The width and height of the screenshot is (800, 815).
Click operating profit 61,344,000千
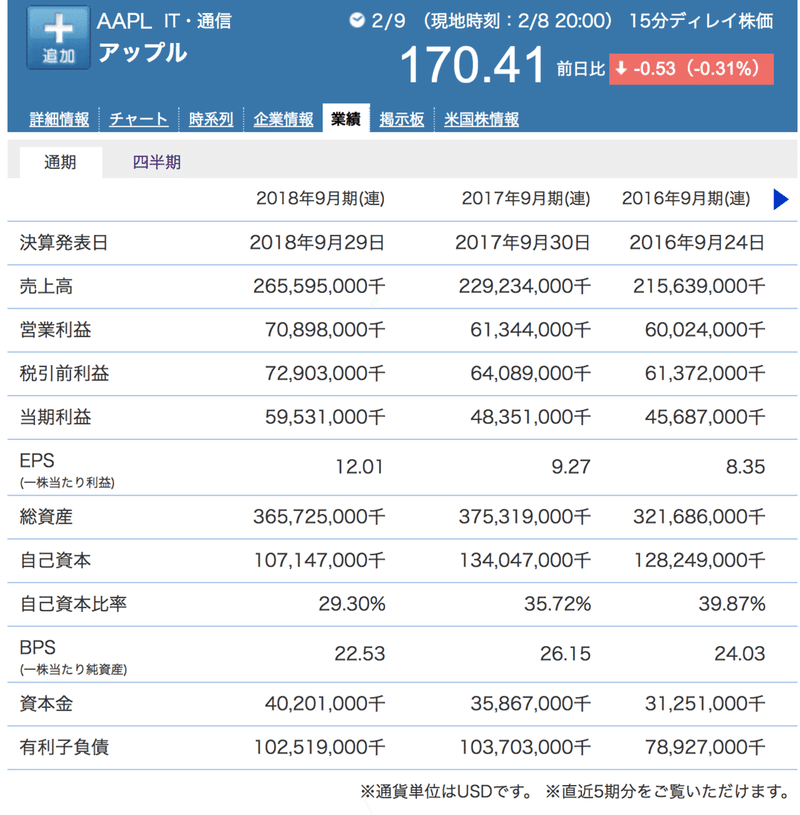pyautogui.click(x=531, y=330)
